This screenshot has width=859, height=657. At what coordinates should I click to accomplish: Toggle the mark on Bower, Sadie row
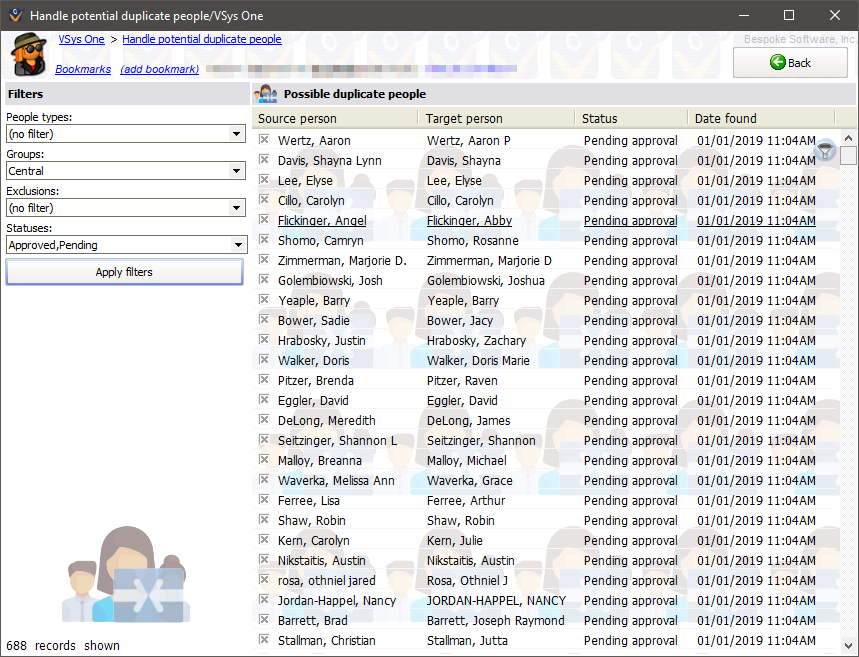(x=264, y=320)
